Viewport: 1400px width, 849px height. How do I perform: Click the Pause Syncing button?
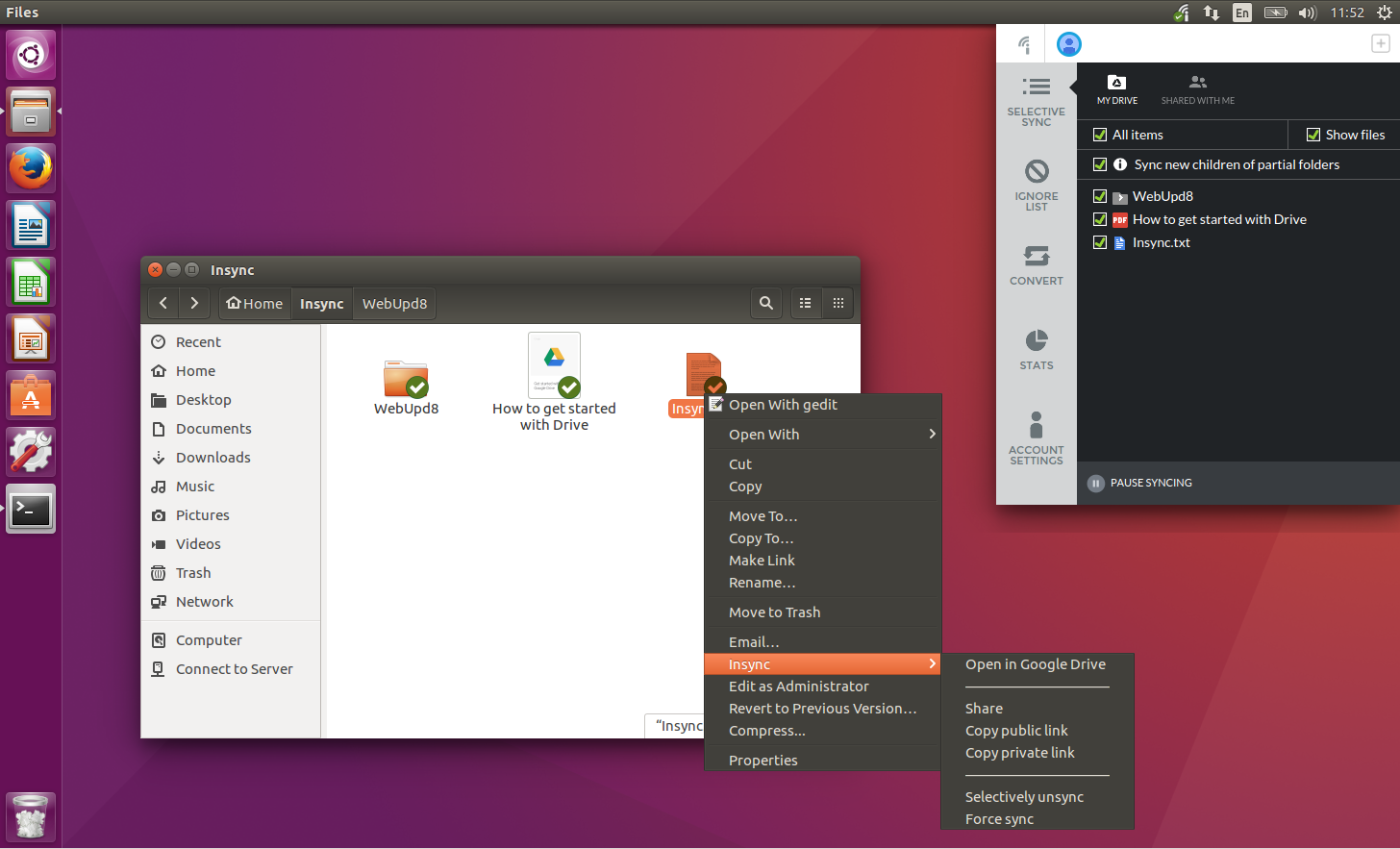pos(1140,483)
